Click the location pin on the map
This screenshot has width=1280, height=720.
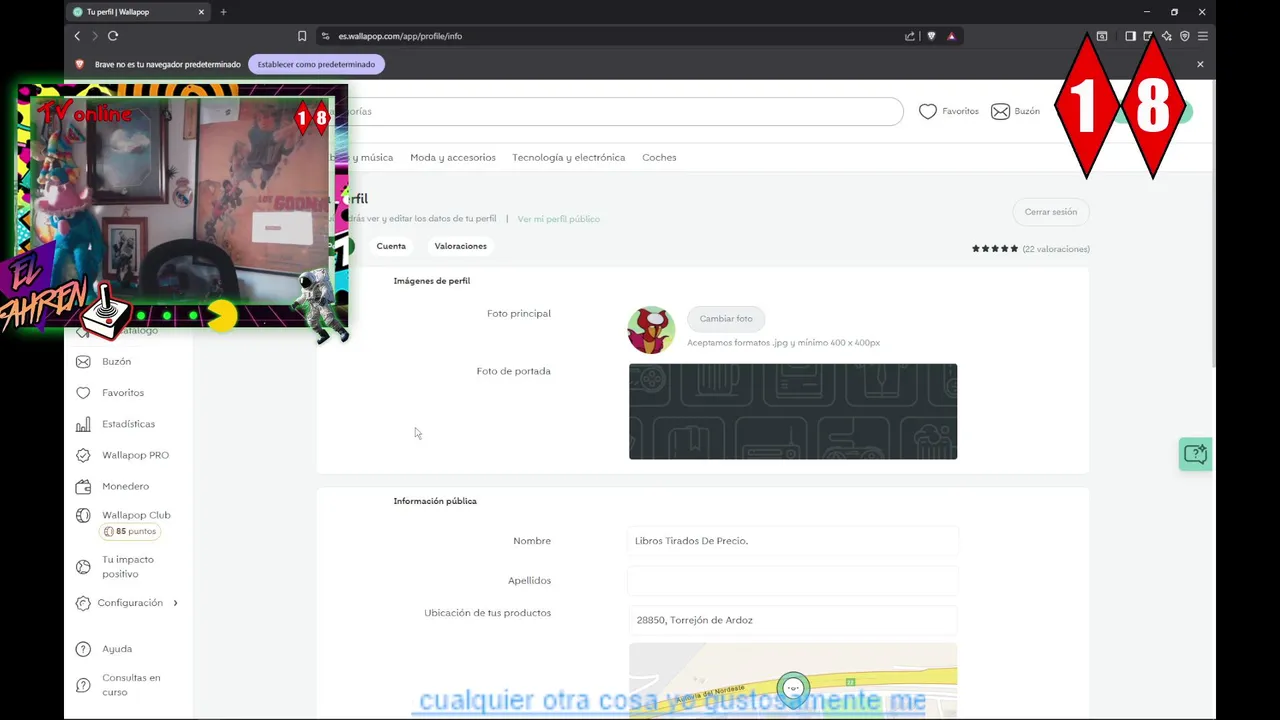tap(793, 689)
